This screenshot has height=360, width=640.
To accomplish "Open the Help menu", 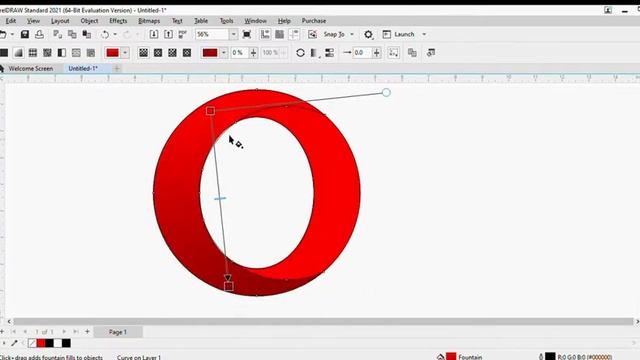I will pos(284,21).
